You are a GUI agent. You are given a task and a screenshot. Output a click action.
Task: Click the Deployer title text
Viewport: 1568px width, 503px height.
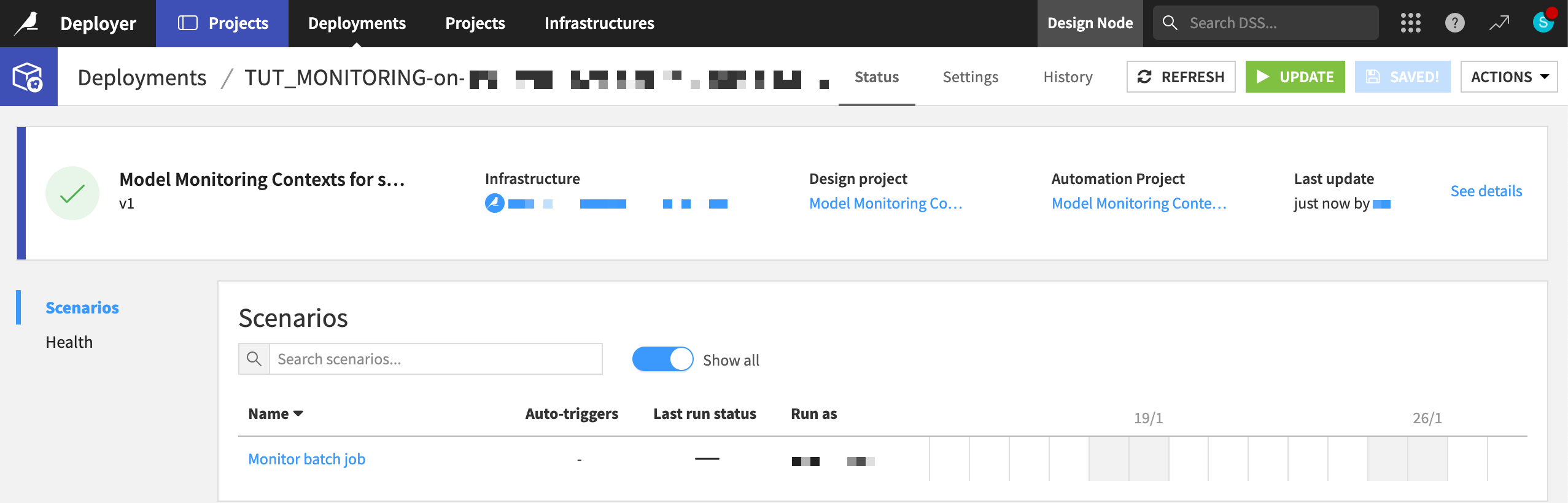[x=98, y=23]
